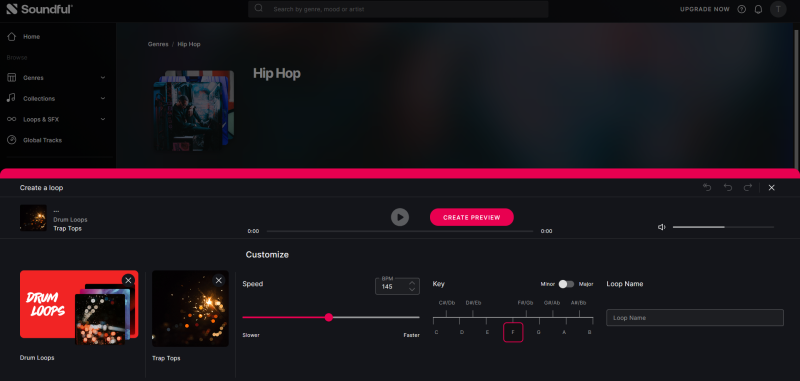Click the user avatar T icon
Viewport: 800px width, 381px height.
click(x=778, y=9)
